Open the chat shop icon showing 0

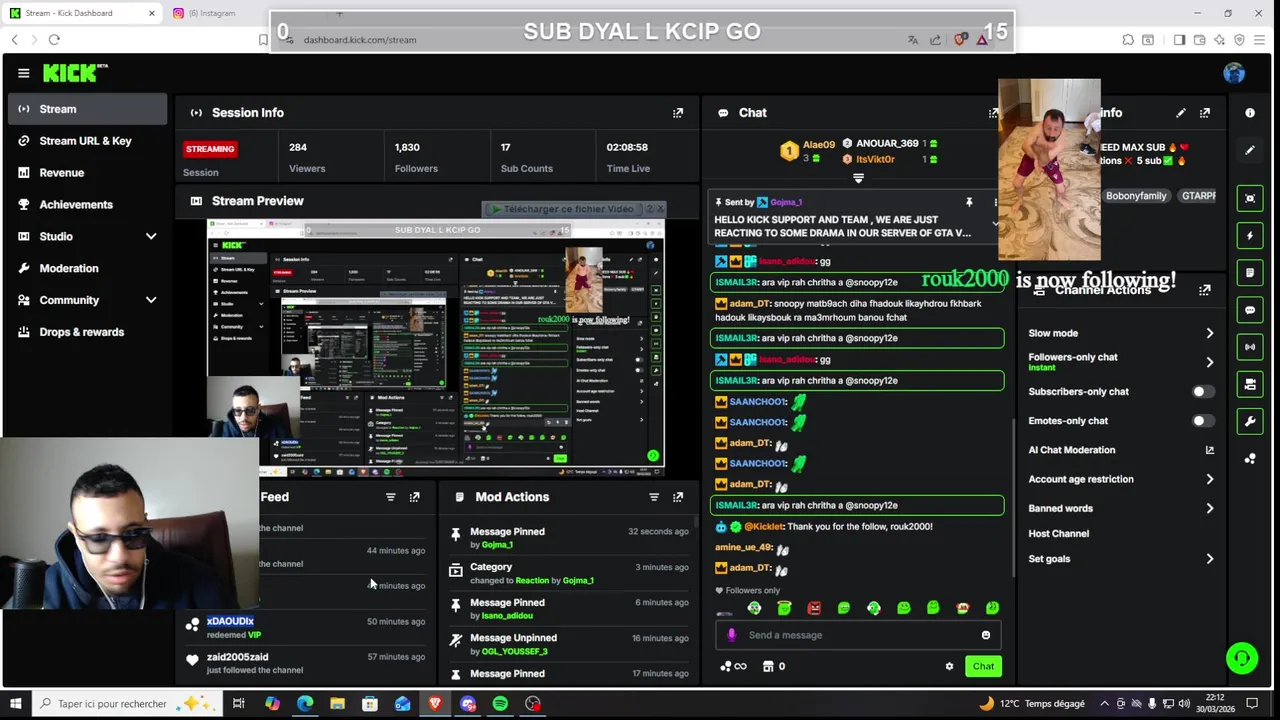coord(773,666)
